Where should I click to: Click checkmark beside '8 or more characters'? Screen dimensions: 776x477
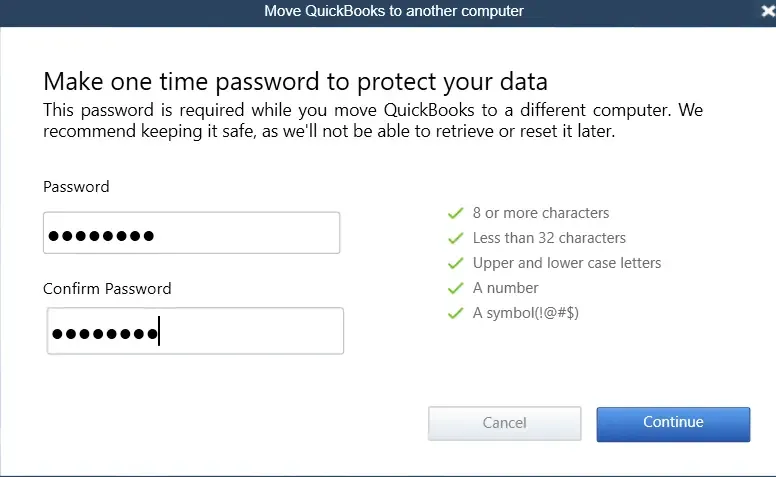[x=455, y=213]
